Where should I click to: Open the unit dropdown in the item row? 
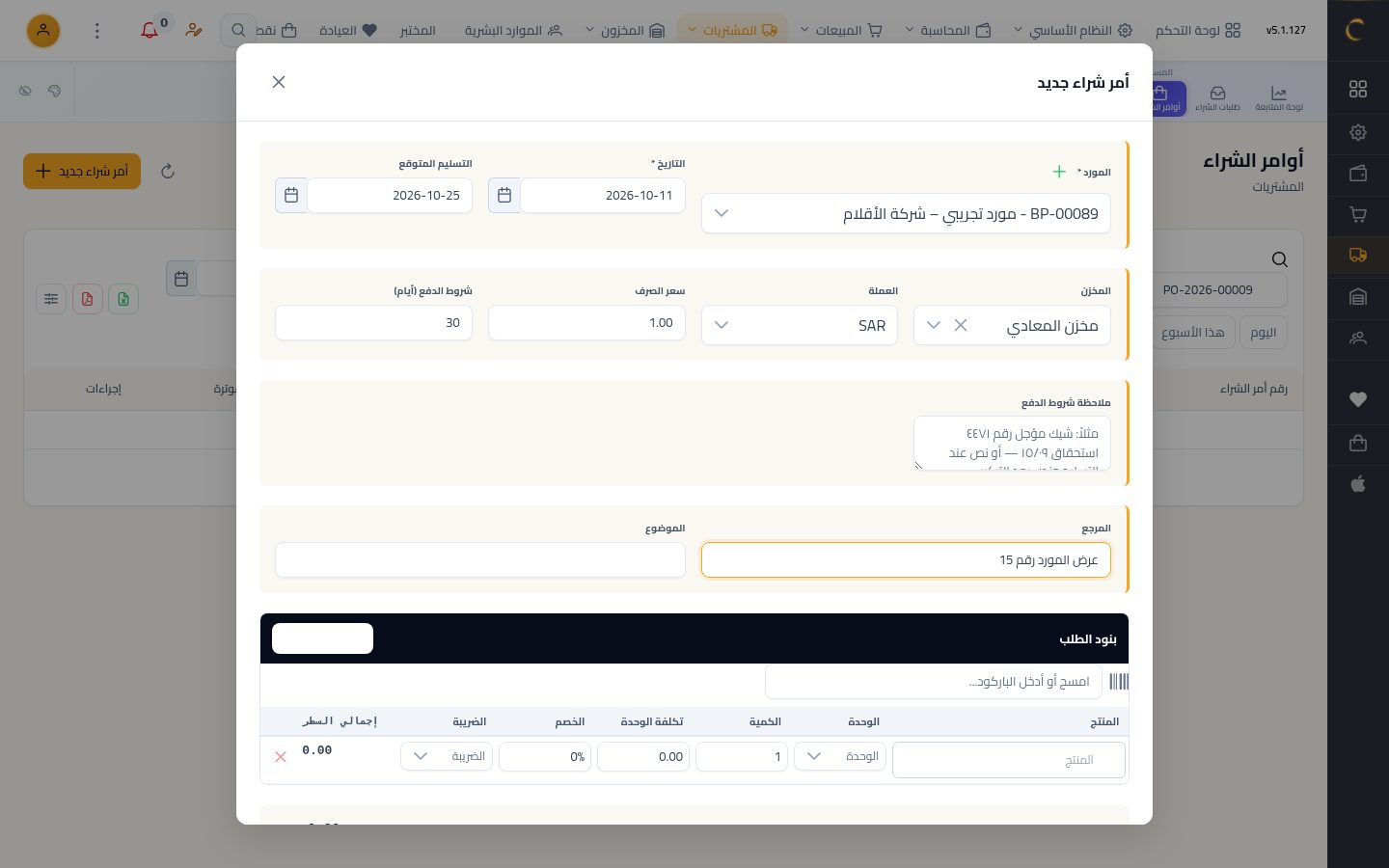tap(840, 756)
